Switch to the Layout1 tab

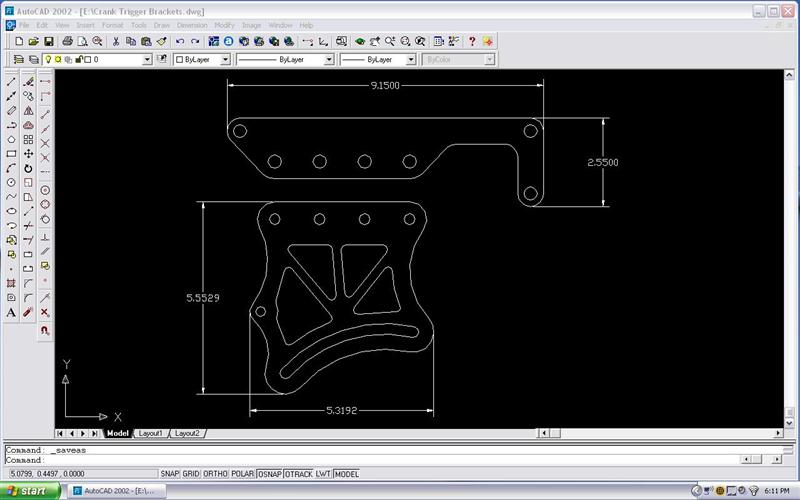150,433
